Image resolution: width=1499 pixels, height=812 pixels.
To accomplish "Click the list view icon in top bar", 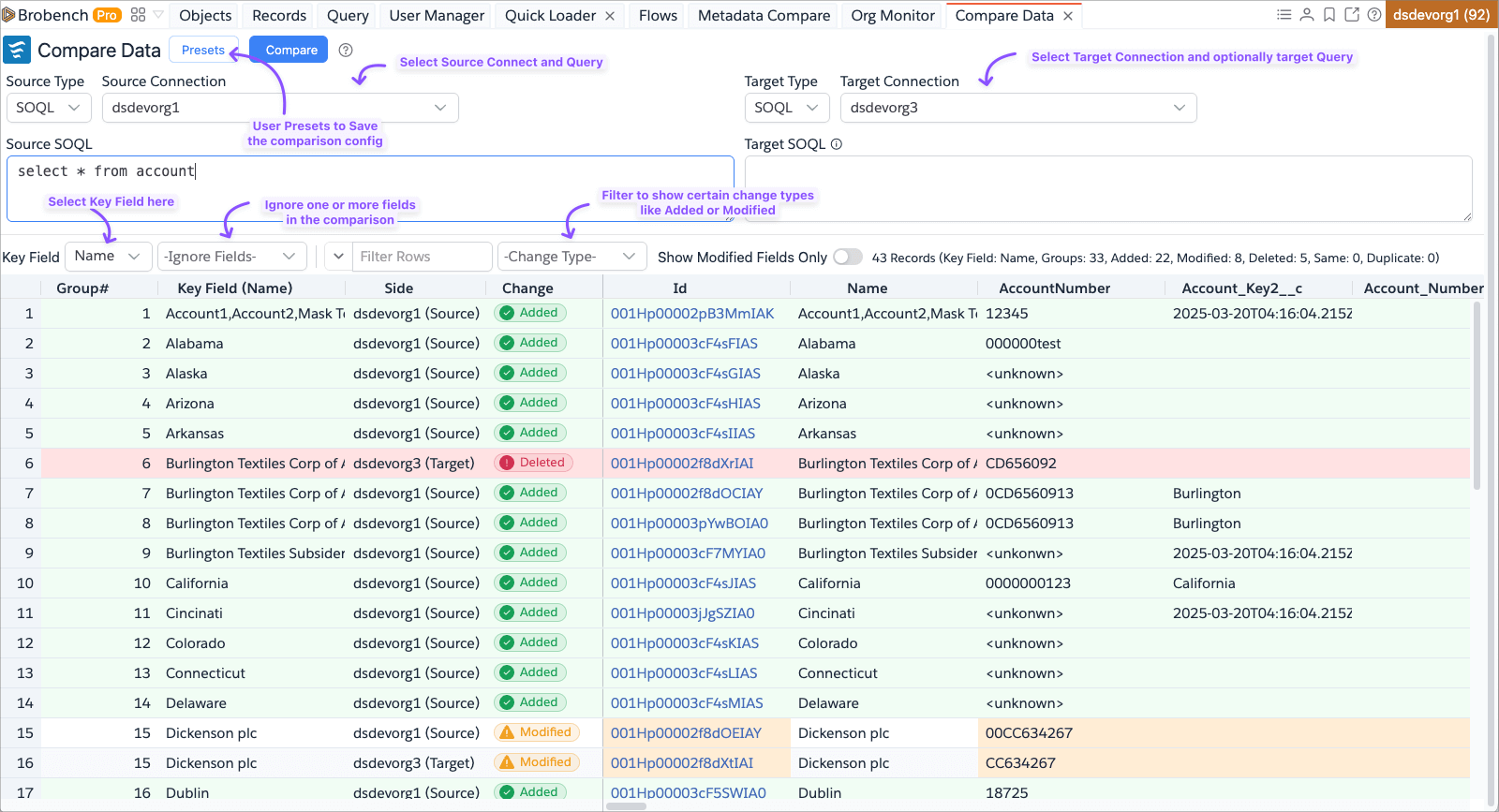I will click(1284, 15).
